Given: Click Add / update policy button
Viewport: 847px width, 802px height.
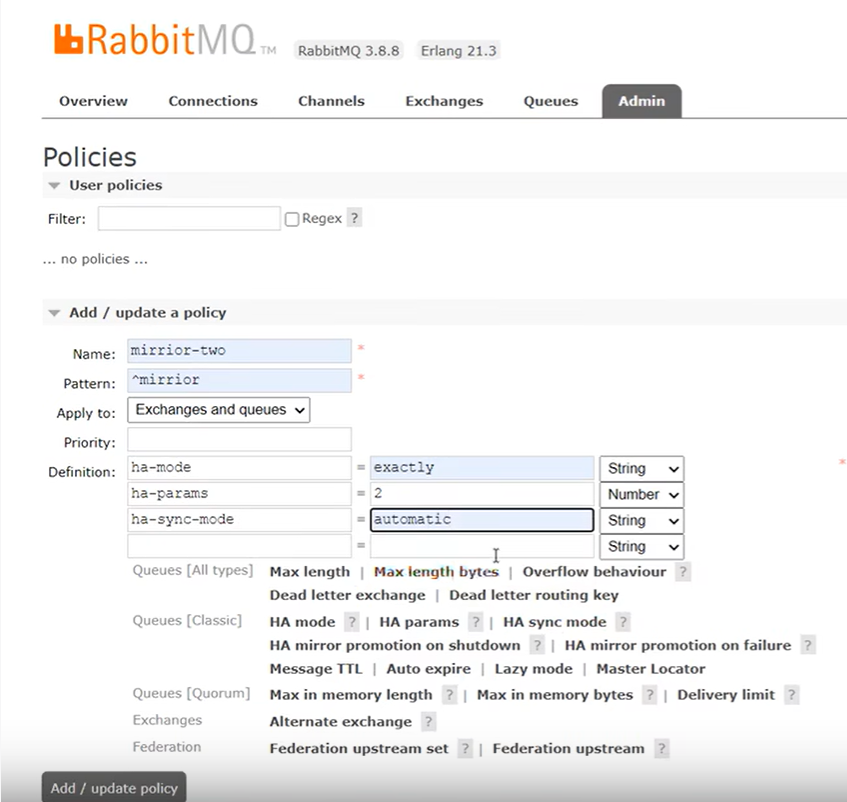Looking at the screenshot, I should (114, 788).
